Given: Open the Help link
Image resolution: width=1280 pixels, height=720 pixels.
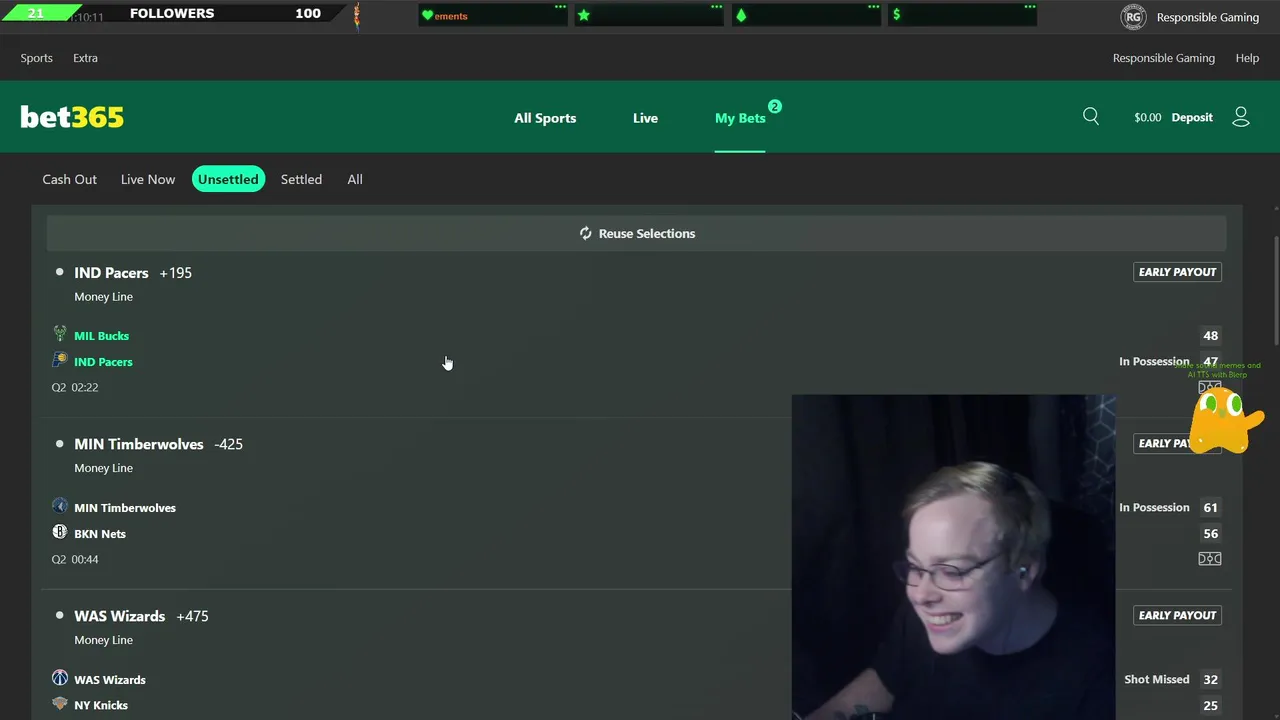Looking at the screenshot, I should [1247, 58].
